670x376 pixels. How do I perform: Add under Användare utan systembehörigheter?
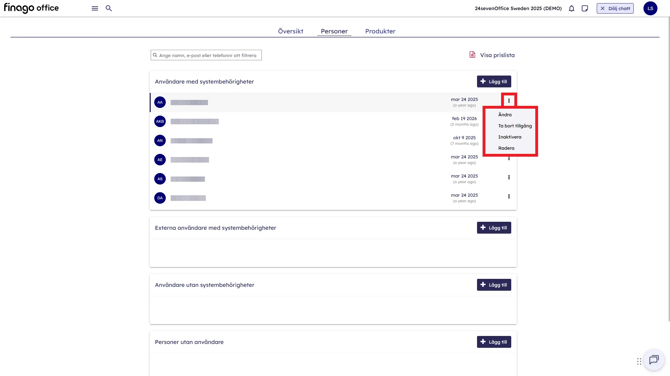click(x=494, y=285)
